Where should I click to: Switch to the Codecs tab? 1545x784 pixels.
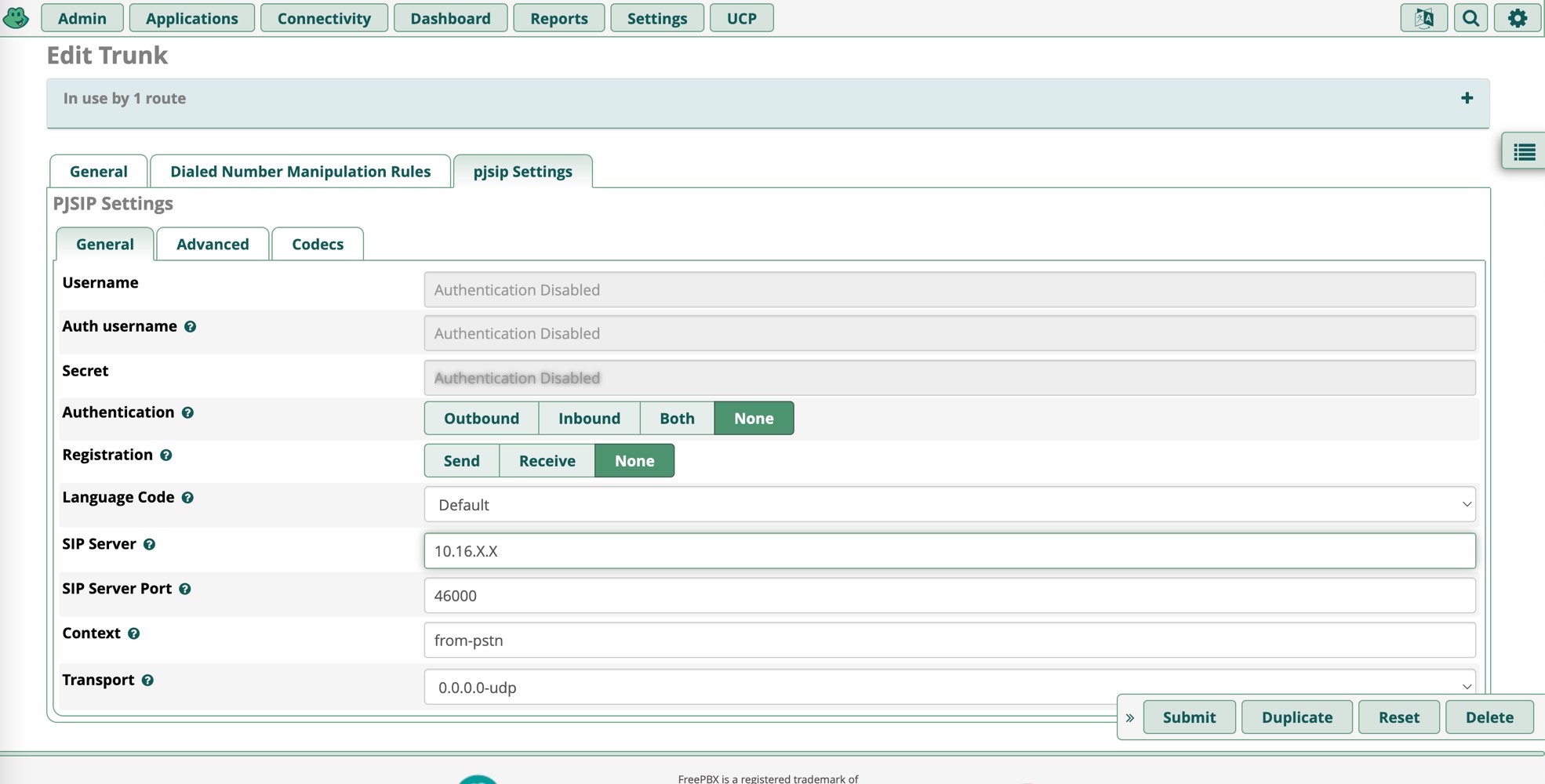click(317, 245)
